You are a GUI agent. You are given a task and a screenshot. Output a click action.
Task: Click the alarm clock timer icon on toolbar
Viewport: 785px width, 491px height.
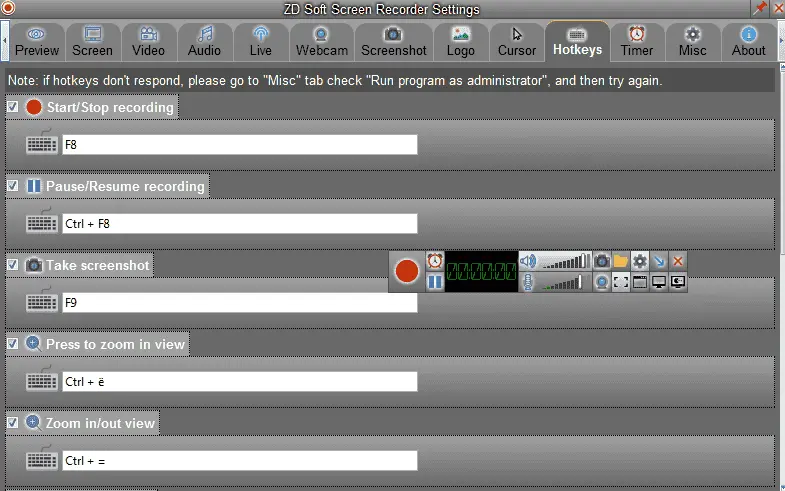tap(435, 261)
